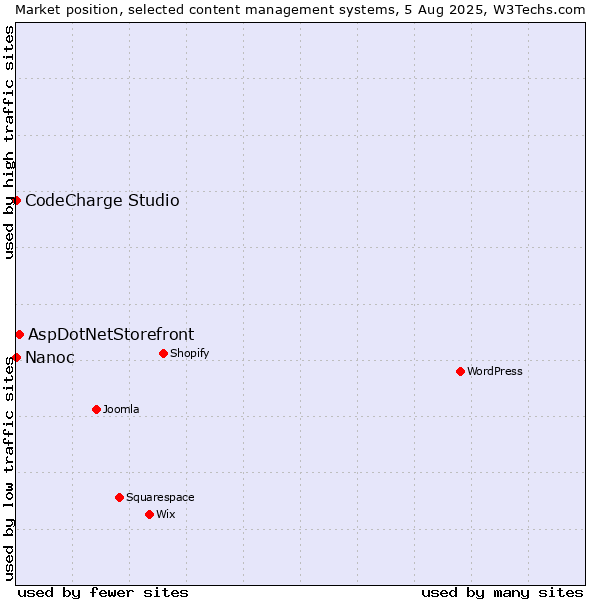Image resolution: width=600 pixels, height=600 pixels.
Task: Select the AspDotNetStorefront label
Action: pos(111,335)
